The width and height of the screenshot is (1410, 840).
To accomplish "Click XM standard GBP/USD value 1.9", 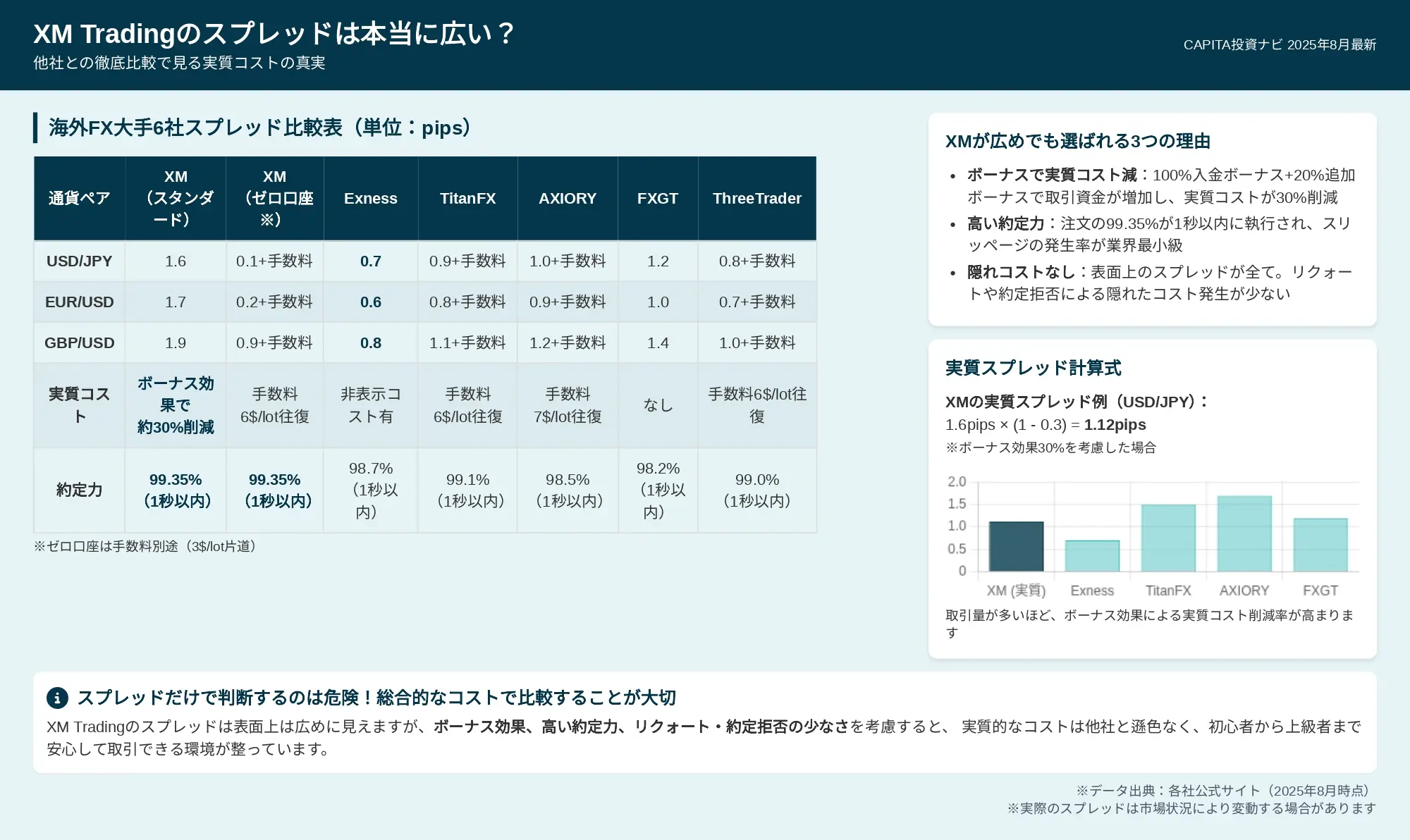I will click(x=176, y=343).
